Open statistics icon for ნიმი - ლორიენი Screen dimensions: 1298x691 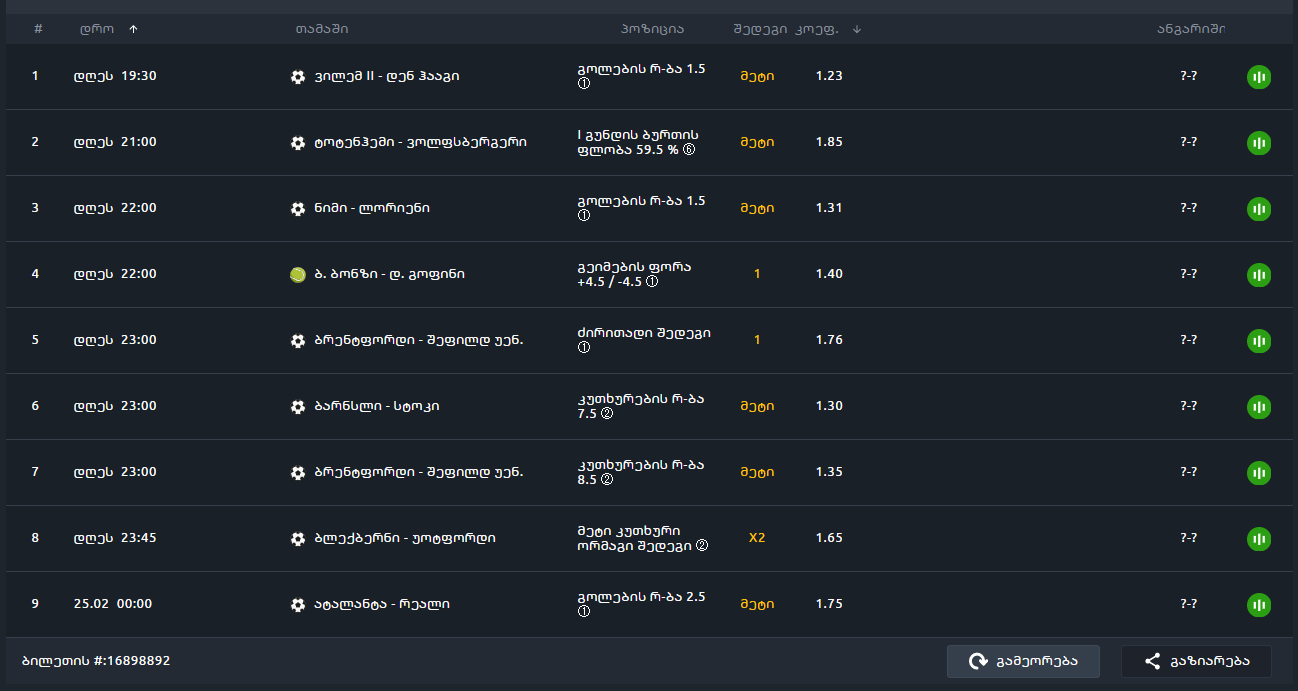tap(1259, 209)
